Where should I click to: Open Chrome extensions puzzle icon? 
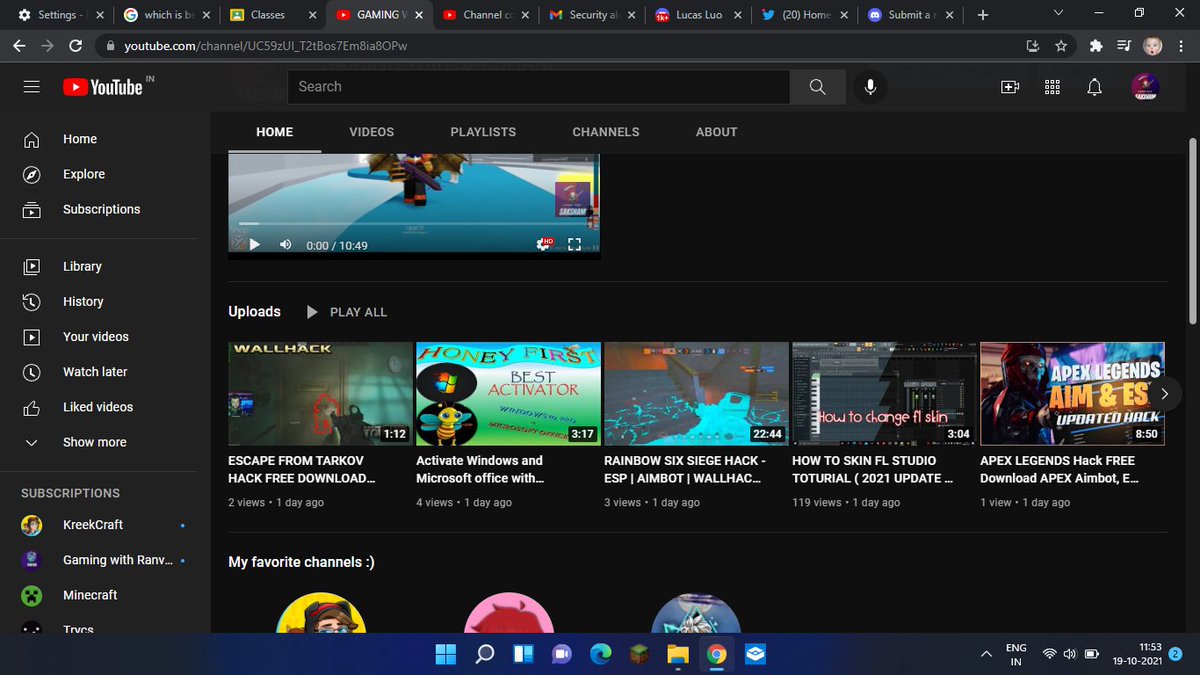[x=1096, y=46]
